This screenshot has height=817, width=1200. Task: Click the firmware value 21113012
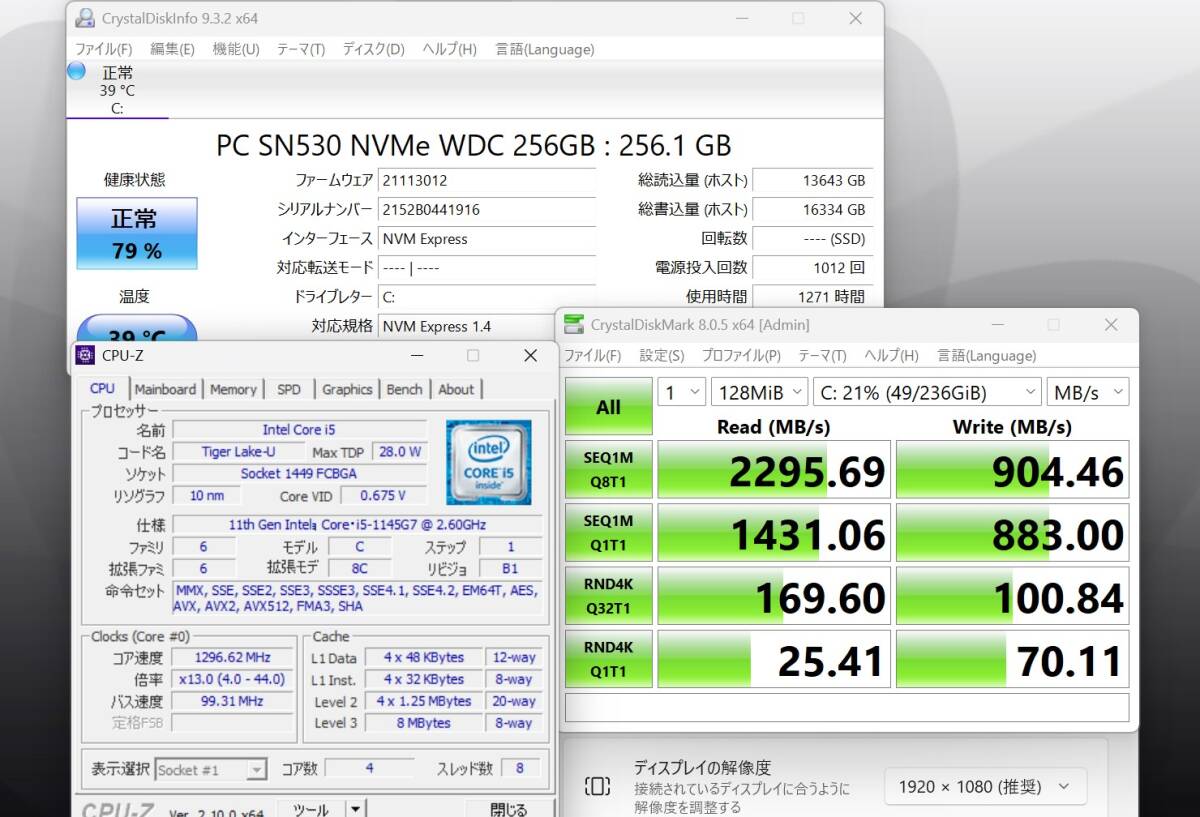[487, 181]
